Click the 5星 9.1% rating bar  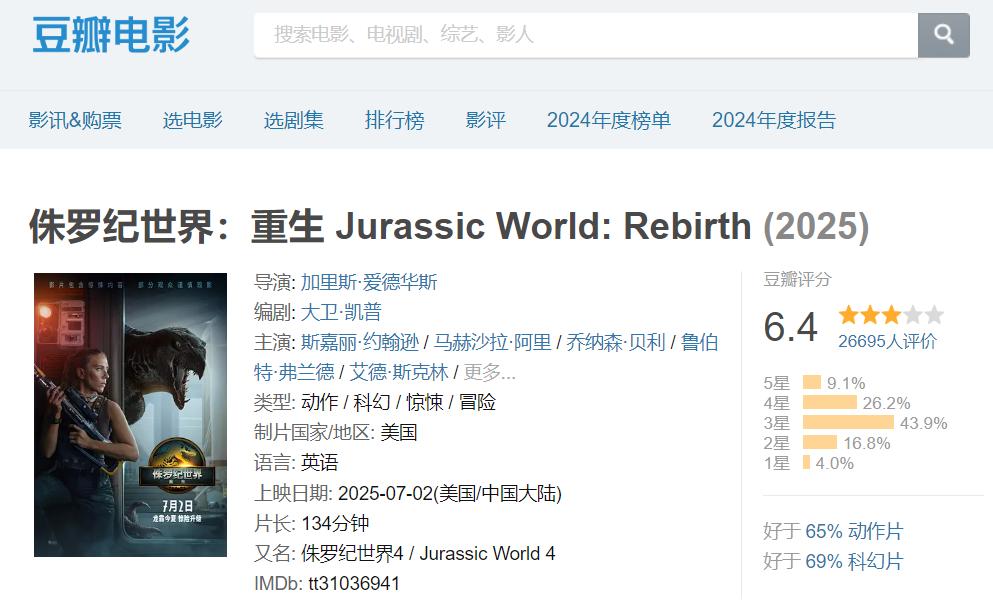[x=812, y=383]
